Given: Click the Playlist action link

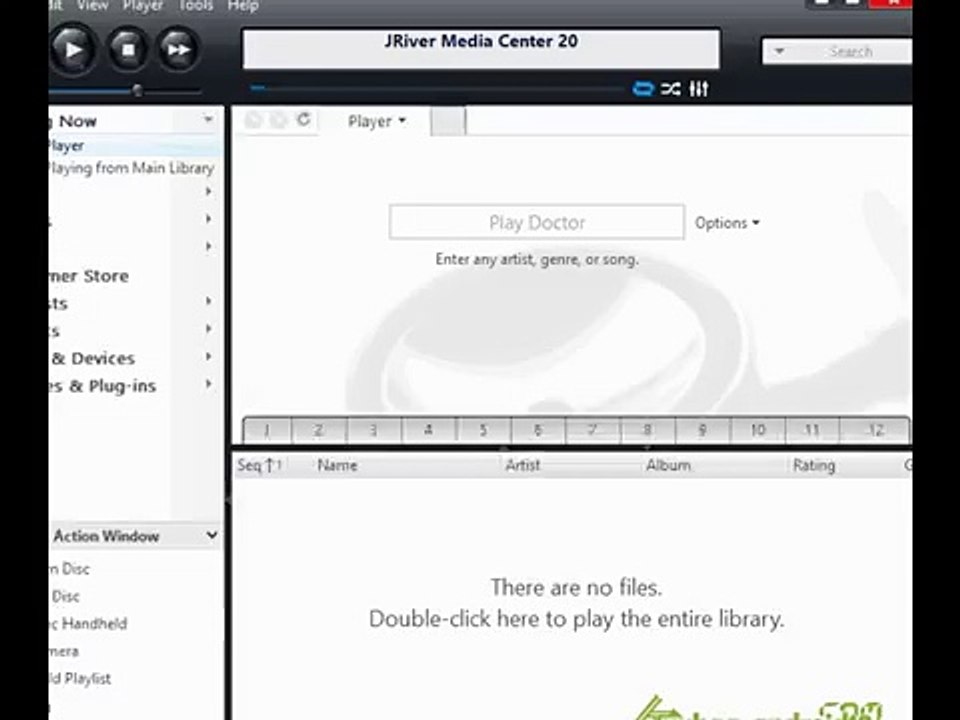Looking at the screenshot, I should pyautogui.click(x=81, y=678).
